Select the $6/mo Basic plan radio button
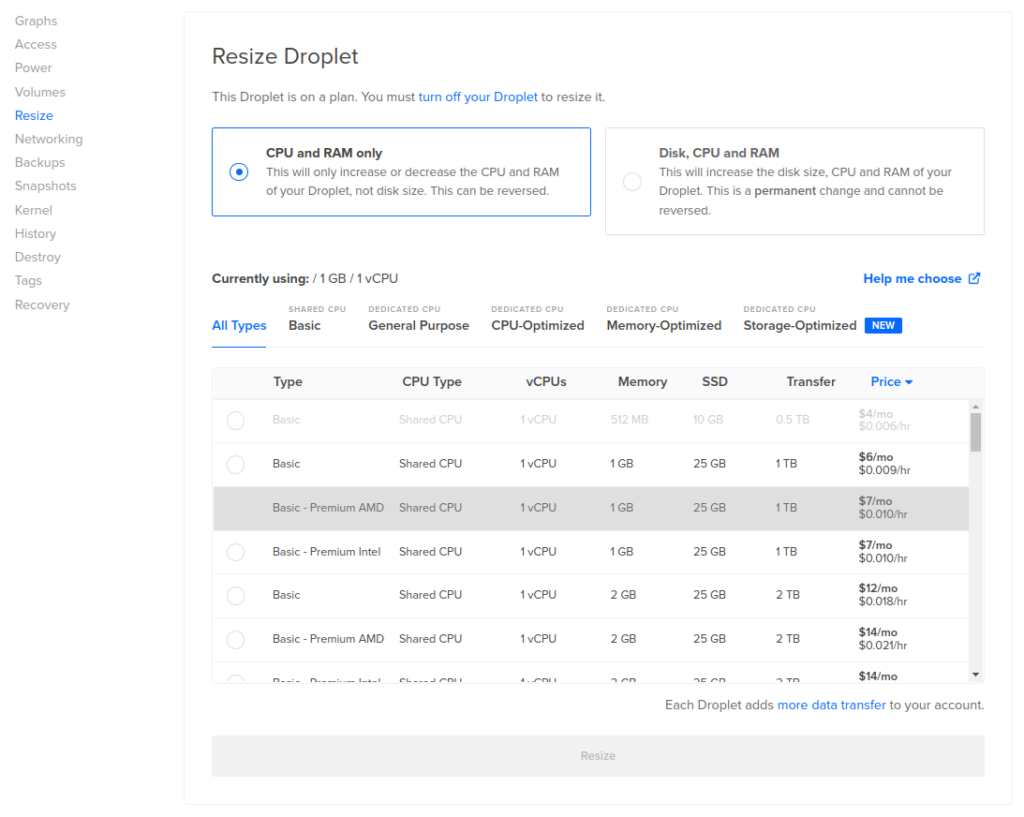Viewport: 1024px width, 817px height. coord(235,464)
